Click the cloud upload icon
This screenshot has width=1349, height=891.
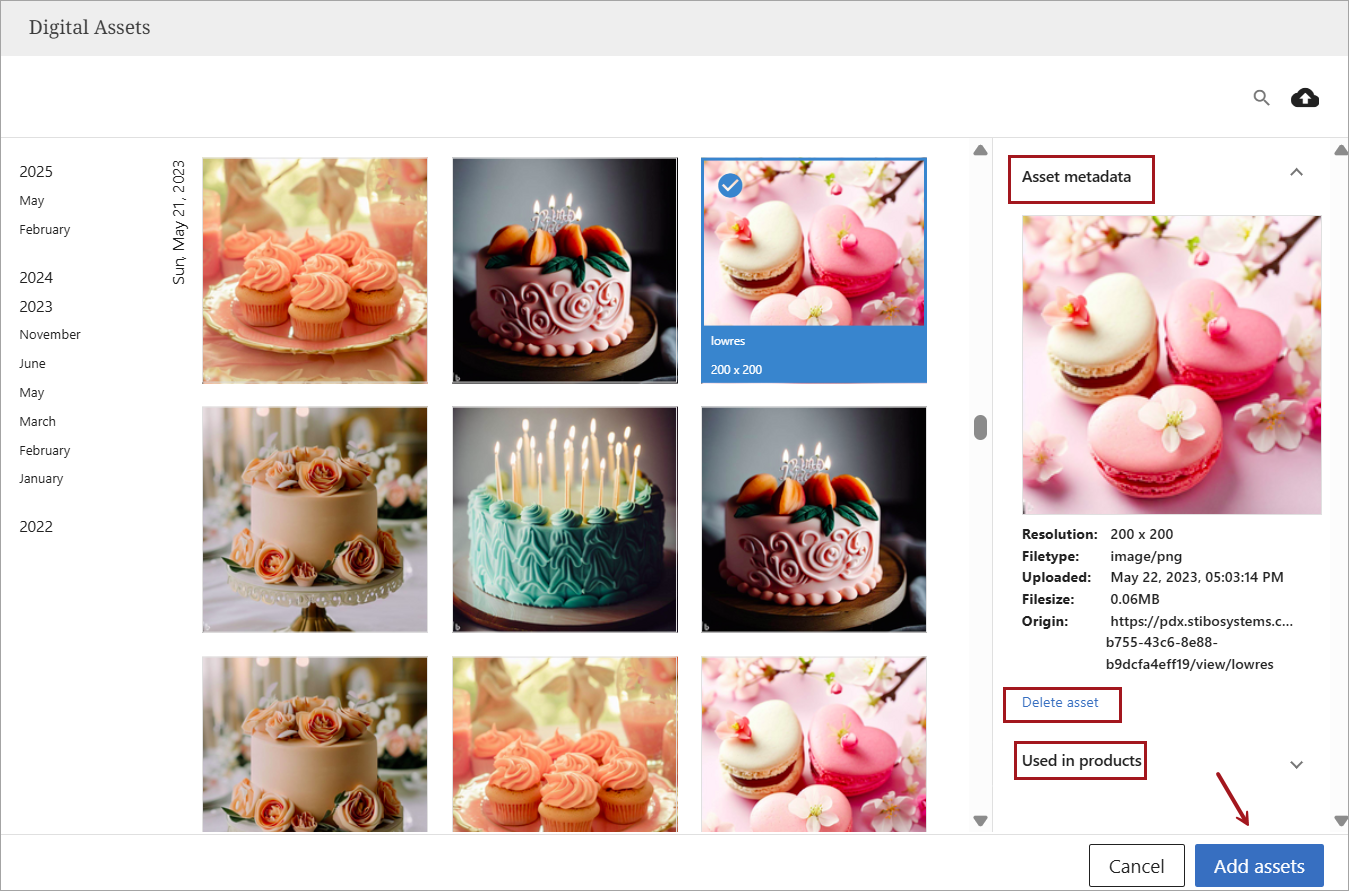1304,97
